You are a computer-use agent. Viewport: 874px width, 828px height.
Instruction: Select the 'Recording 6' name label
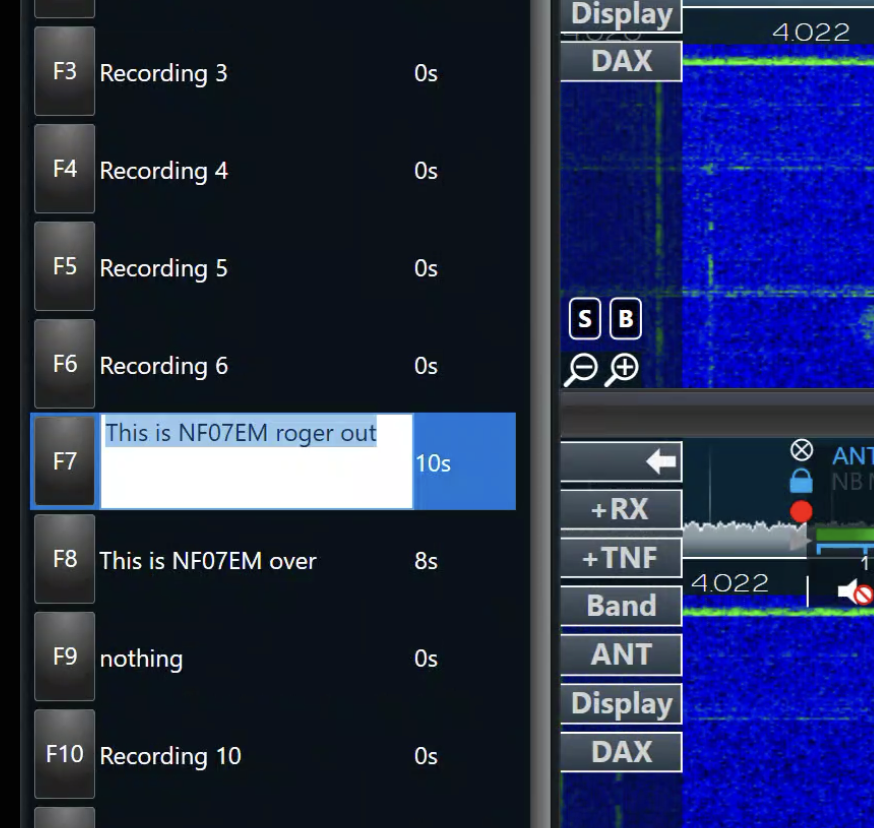pyautogui.click(x=163, y=366)
